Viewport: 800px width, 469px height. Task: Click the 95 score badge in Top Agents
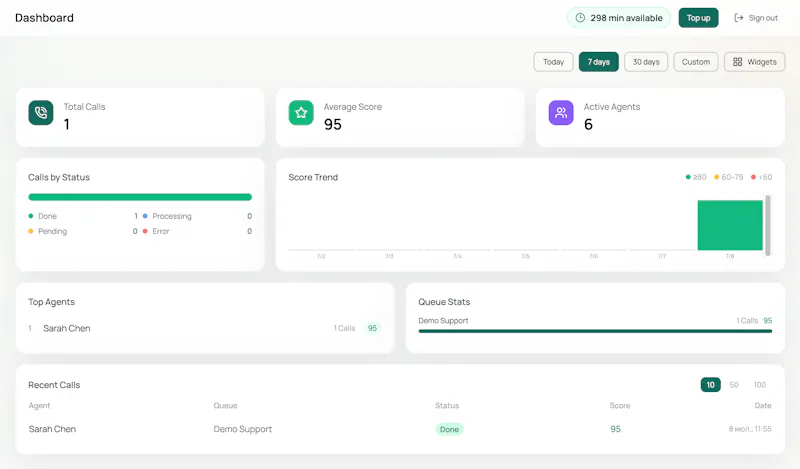point(372,328)
